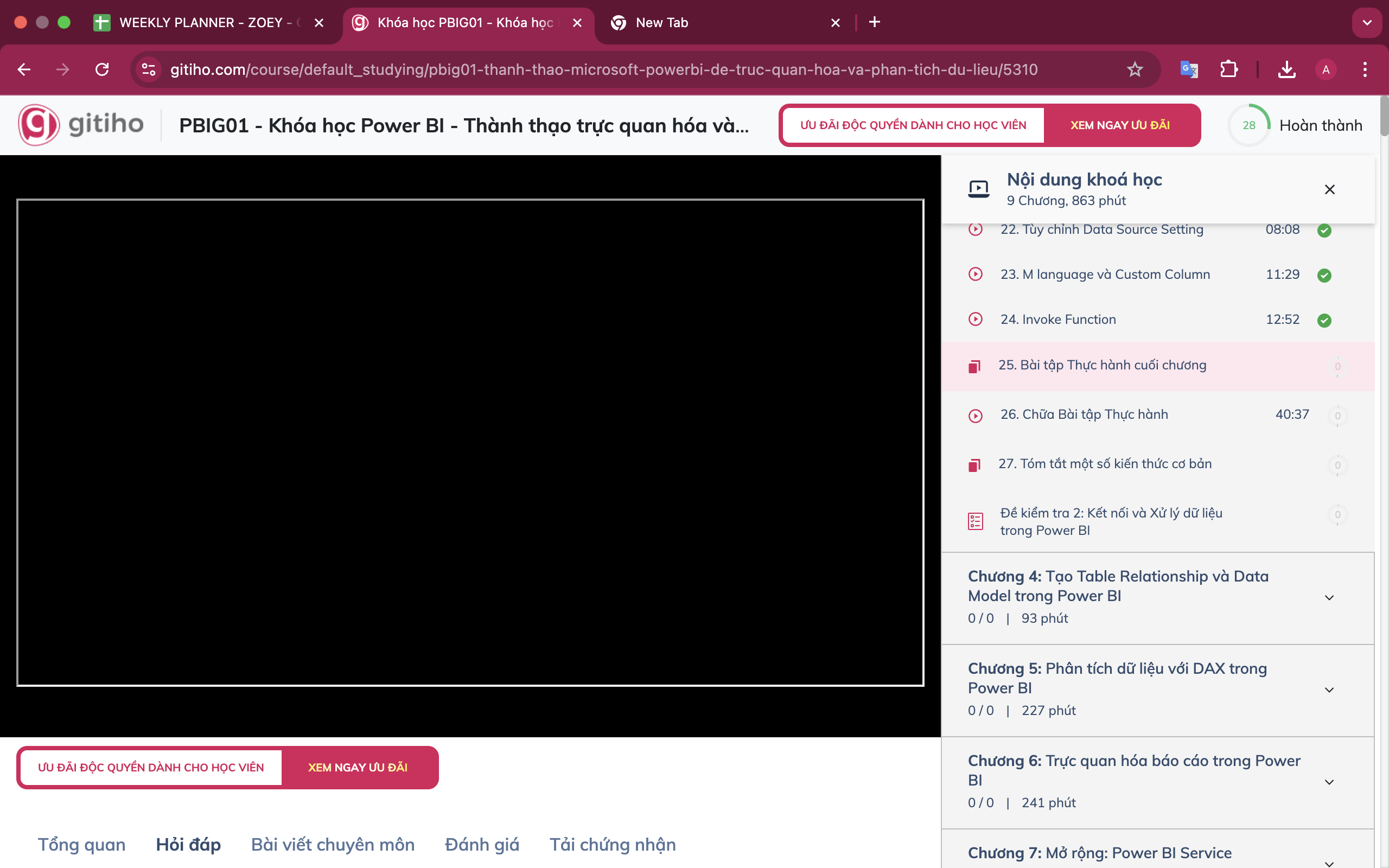
Task: Close the New Tab tab
Action: pos(835,22)
